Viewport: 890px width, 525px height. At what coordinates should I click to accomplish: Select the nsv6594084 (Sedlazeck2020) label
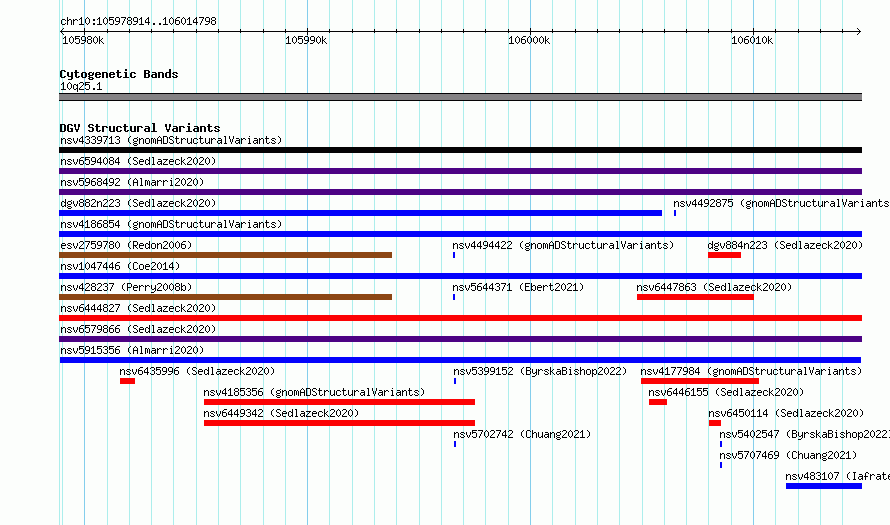[x=138, y=161]
